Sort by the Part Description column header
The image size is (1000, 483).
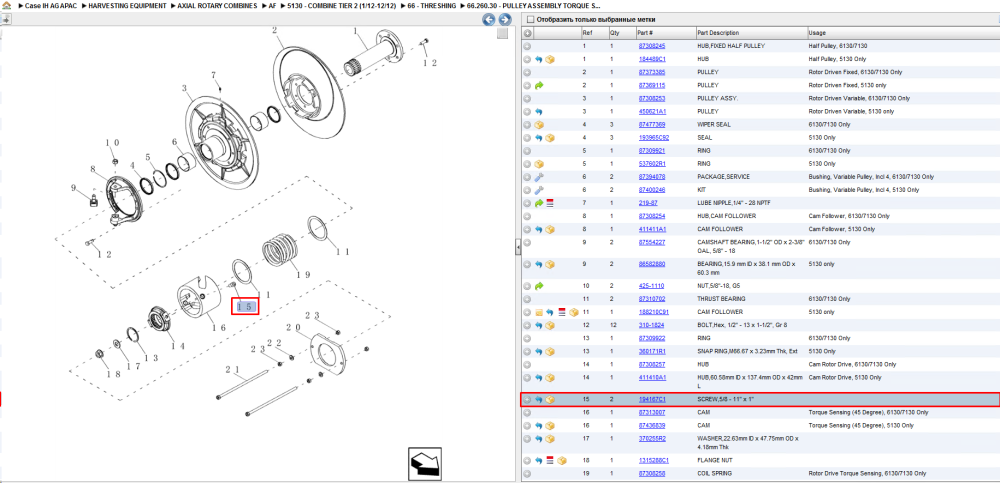coord(750,33)
